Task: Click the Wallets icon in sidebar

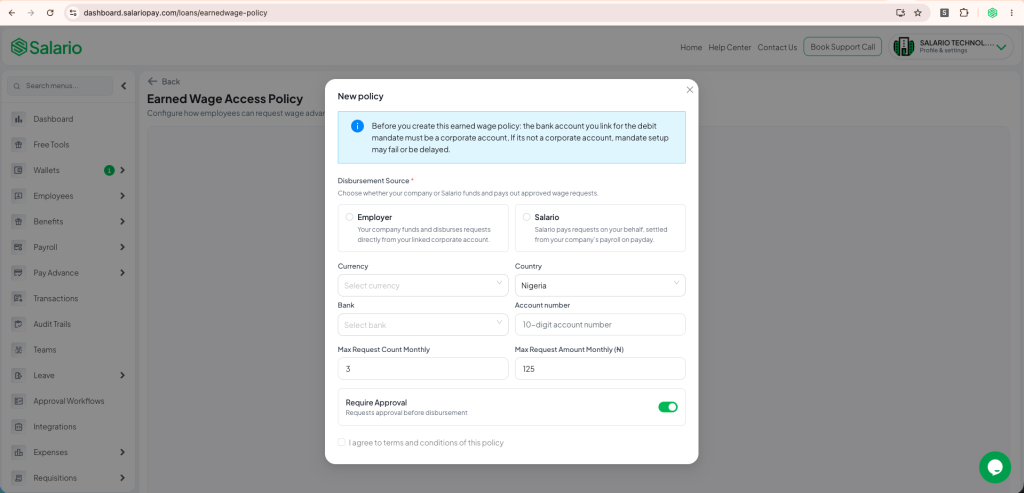Action: click(x=19, y=170)
